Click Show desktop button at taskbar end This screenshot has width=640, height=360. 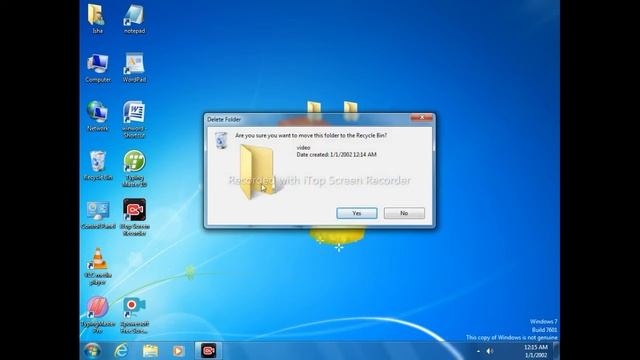pos(556,351)
